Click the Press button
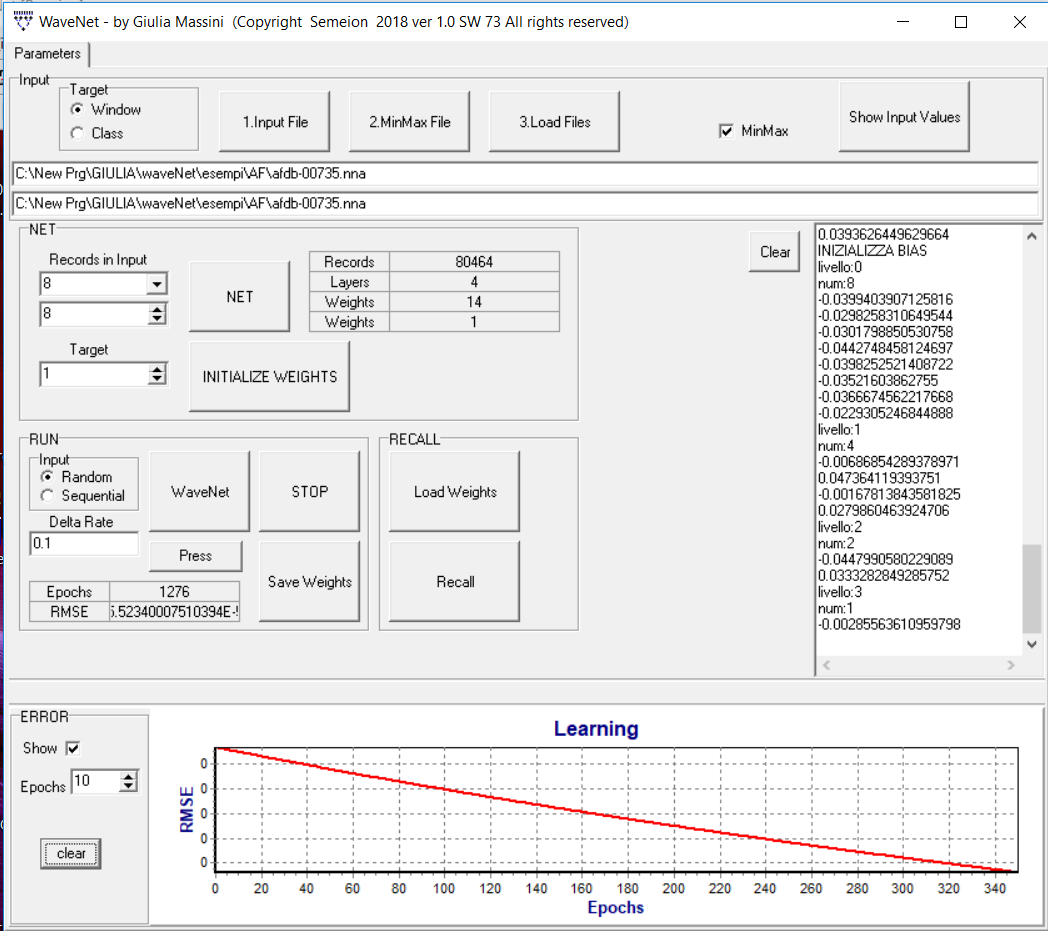Screen dimensions: 1048x931 (x=195, y=556)
